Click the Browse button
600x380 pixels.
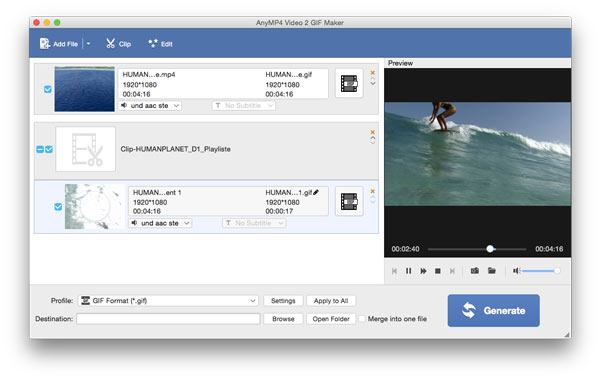tap(283, 319)
